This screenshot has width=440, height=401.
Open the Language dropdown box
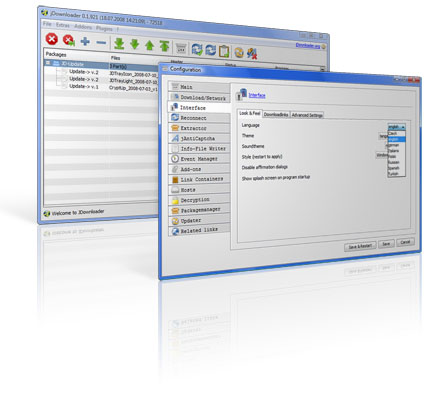click(x=397, y=127)
